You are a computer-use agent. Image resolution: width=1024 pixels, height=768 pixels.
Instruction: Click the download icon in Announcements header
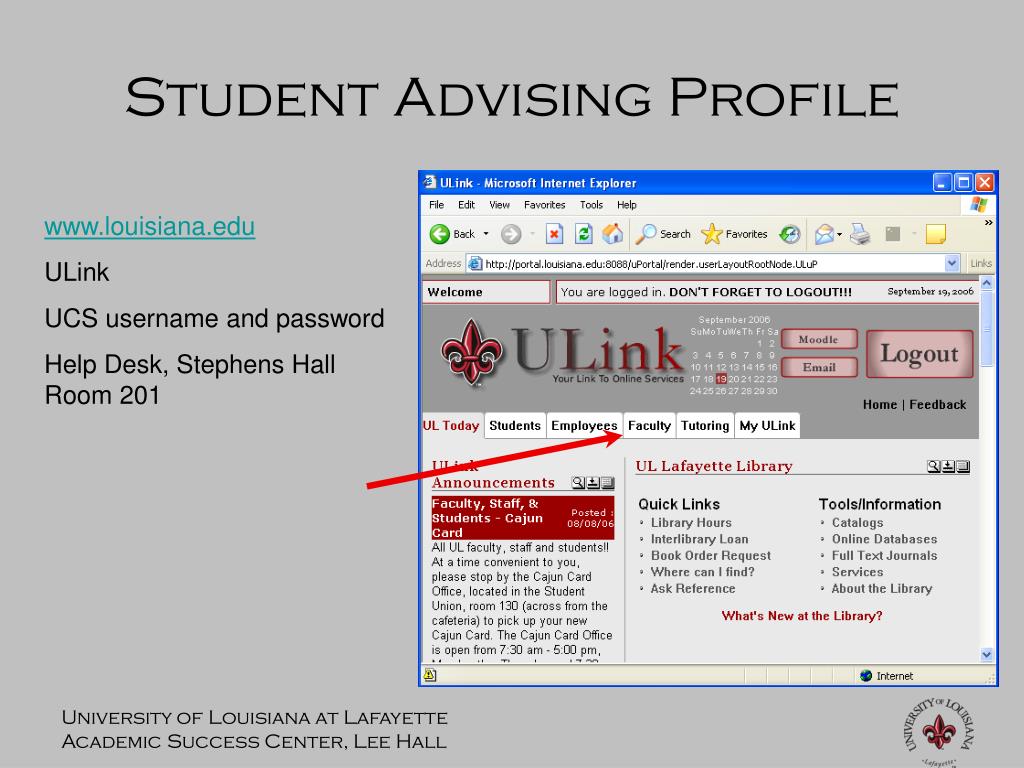[592, 483]
